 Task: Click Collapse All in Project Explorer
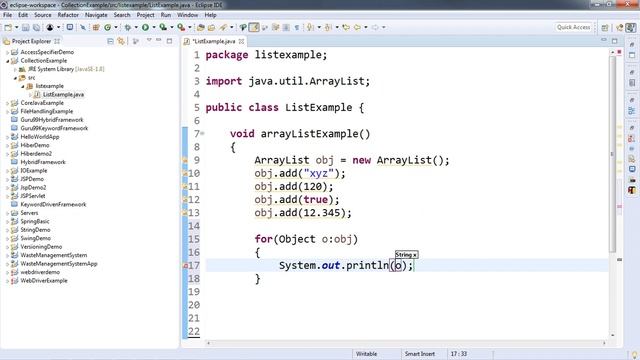click(x=110, y=41)
